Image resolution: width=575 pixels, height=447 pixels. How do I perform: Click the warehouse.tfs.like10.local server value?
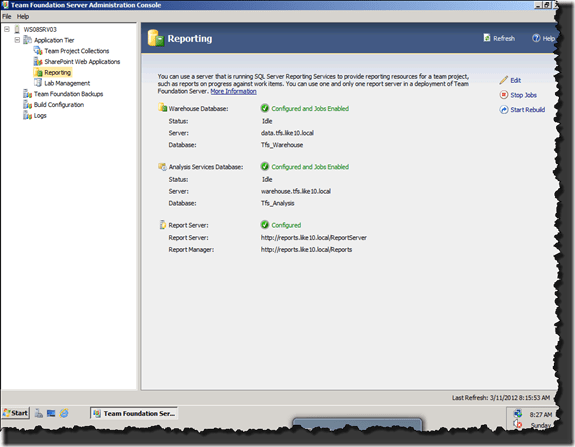(x=296, y=191)
